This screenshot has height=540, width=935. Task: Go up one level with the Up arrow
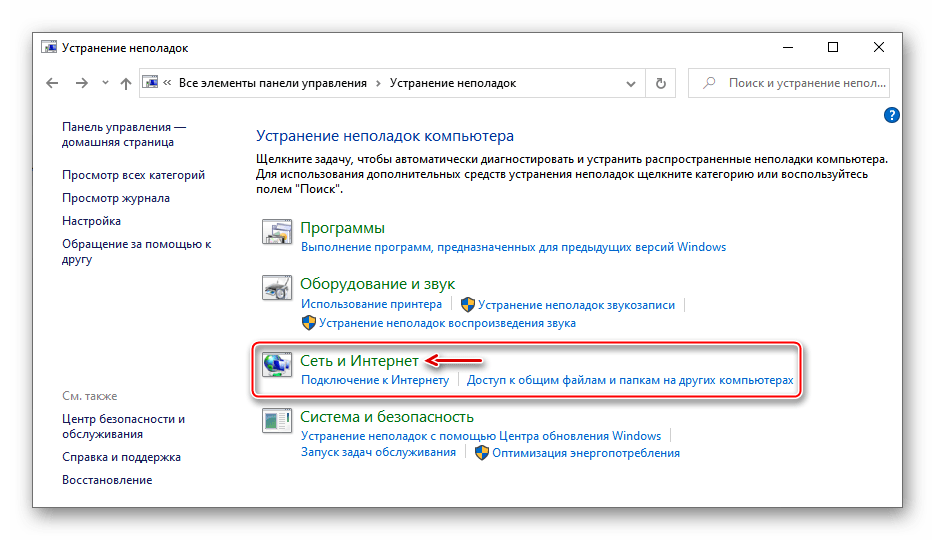tap(125, 83)
